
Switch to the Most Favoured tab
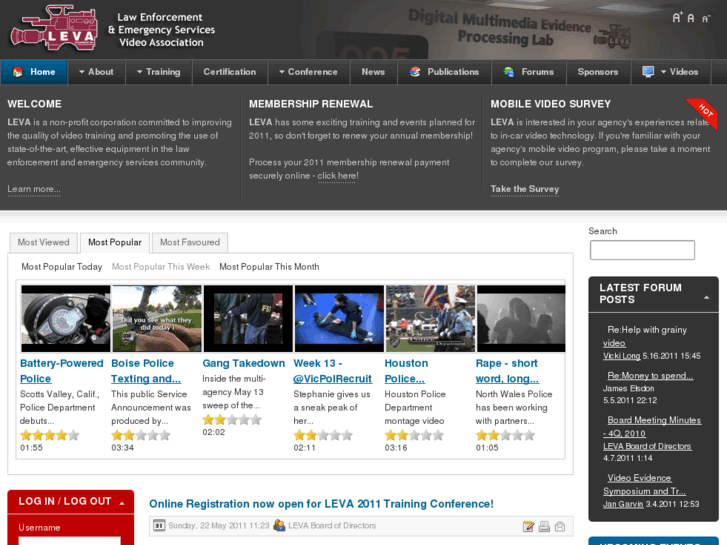pyautogui.click(x=190, y=243)
